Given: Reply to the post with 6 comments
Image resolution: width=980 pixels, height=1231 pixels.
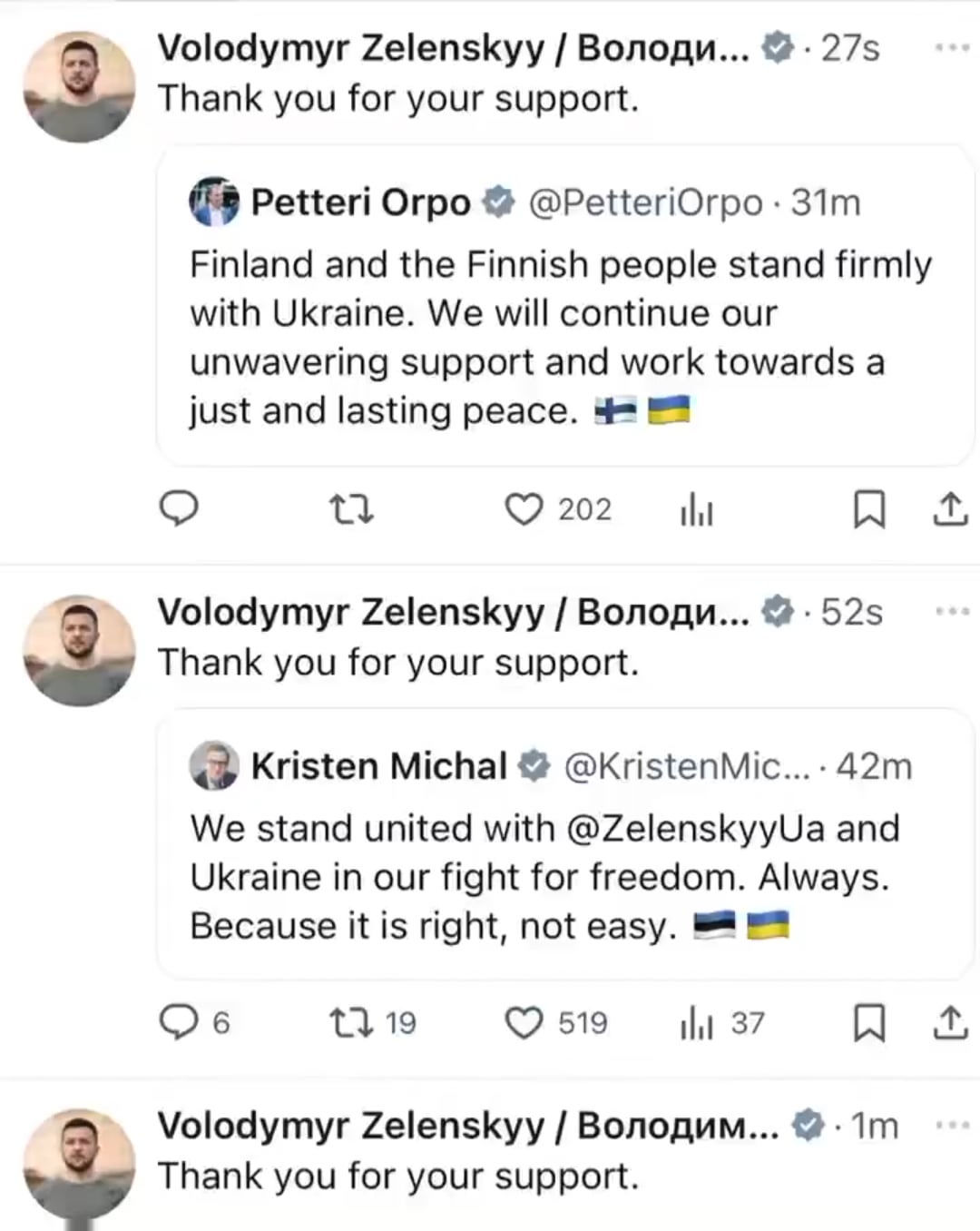Looking at the screenshot, I should tap(195, 1023).
